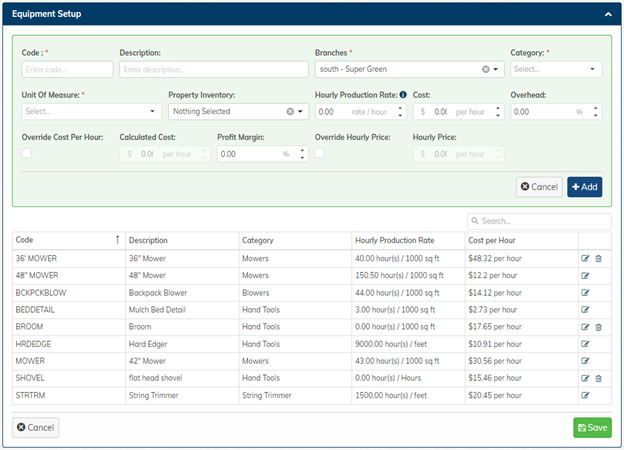Edit the HRDEDGE equipment entry
This screenshot has width=624, height=450.
(586, 344)
